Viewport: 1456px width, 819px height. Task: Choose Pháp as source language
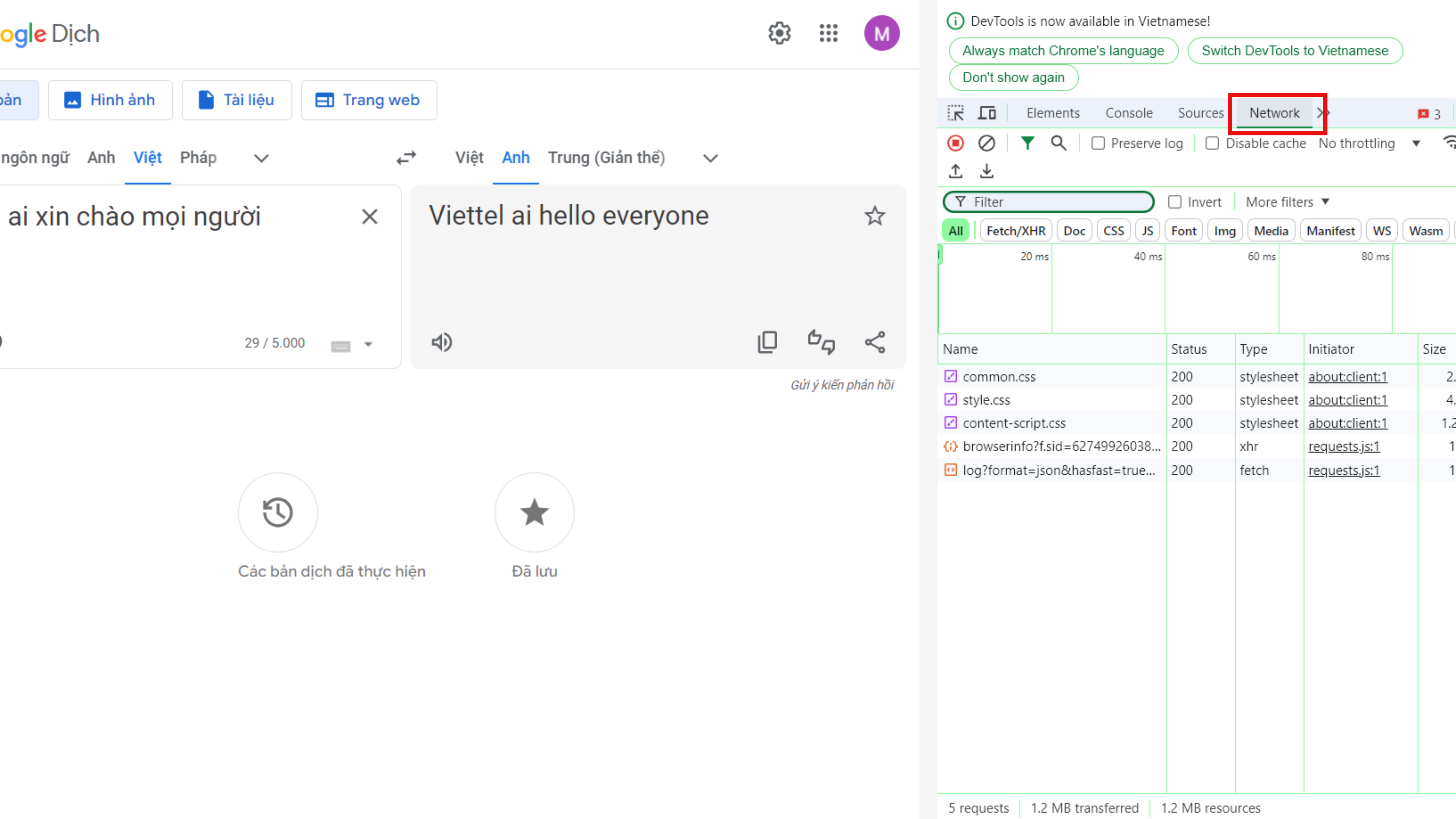[x=198, y=158]
